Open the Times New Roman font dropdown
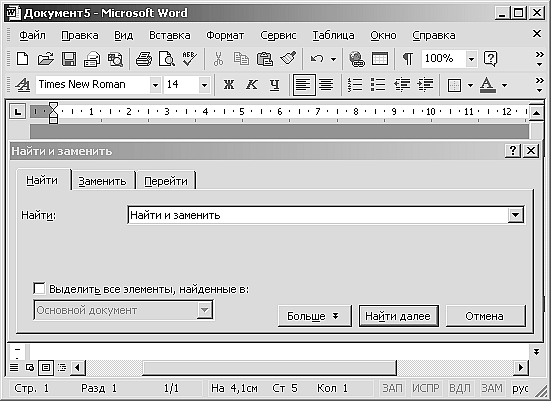This screenshot has height=401, width=551. (155, 85)
